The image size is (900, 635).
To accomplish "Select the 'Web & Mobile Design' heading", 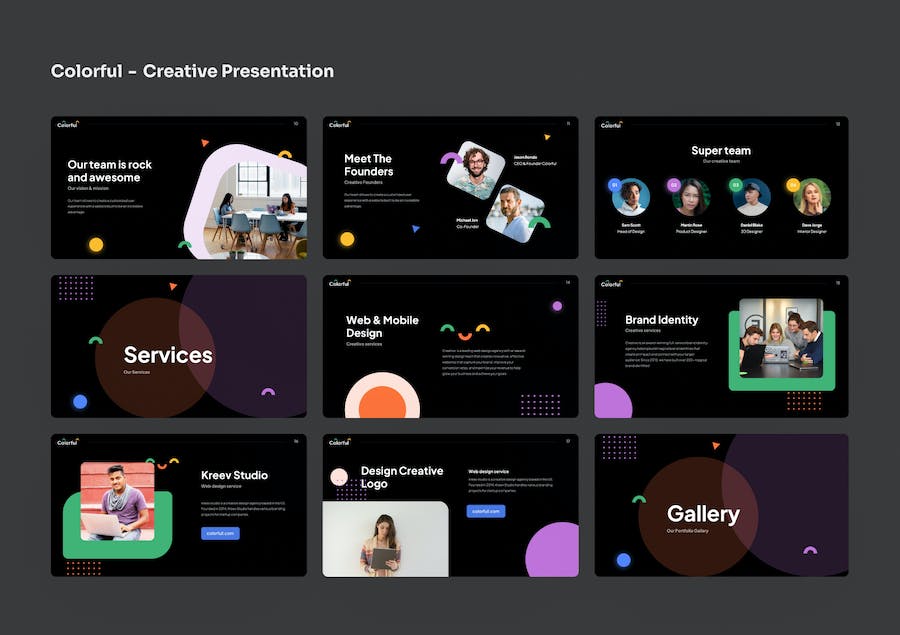I will pyautogui.click(x=382, y=326).
